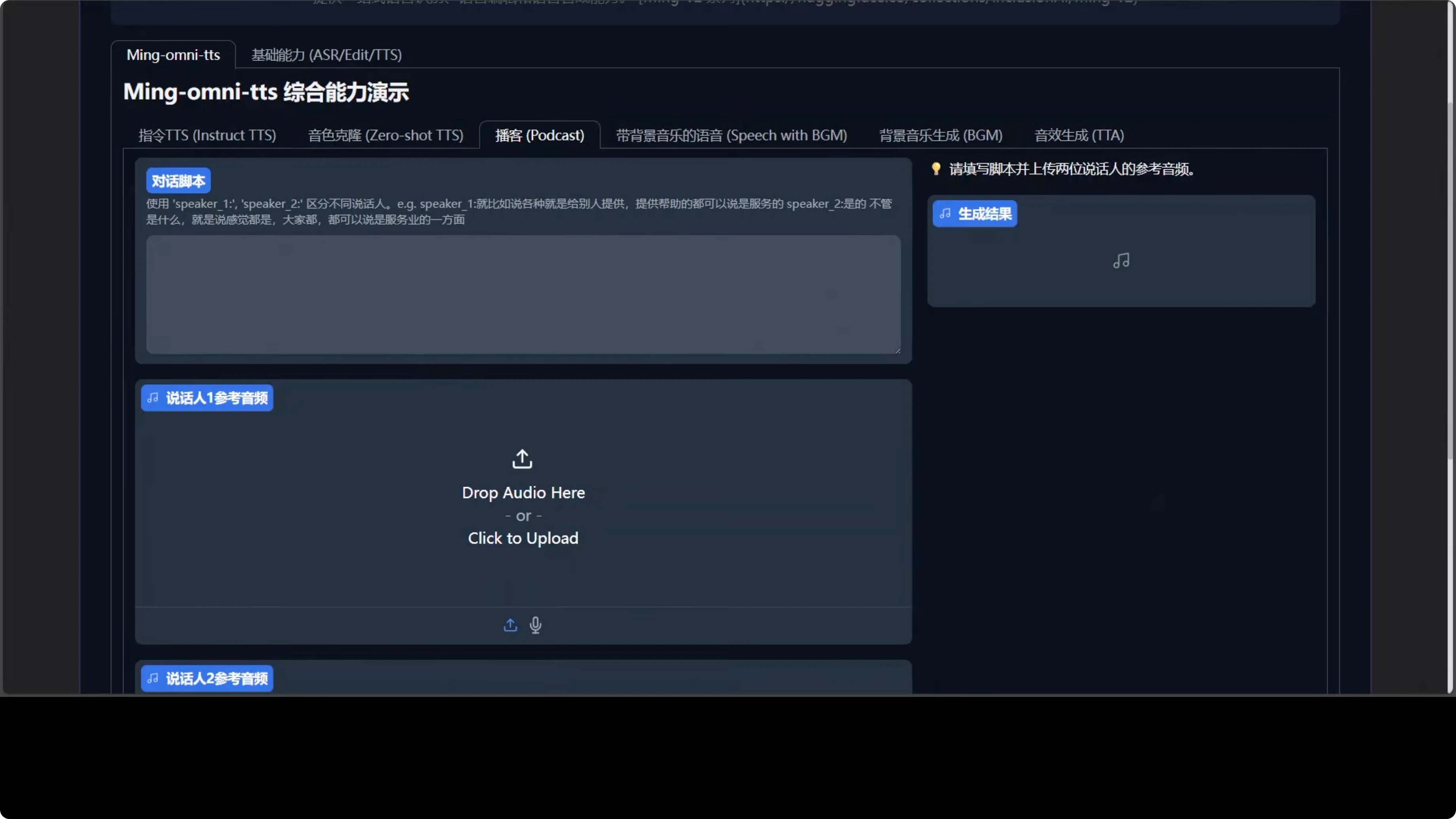Screen dimensions: 1456x819
Task: Click the 对话脚本 label badge
Action: point(178,180)
